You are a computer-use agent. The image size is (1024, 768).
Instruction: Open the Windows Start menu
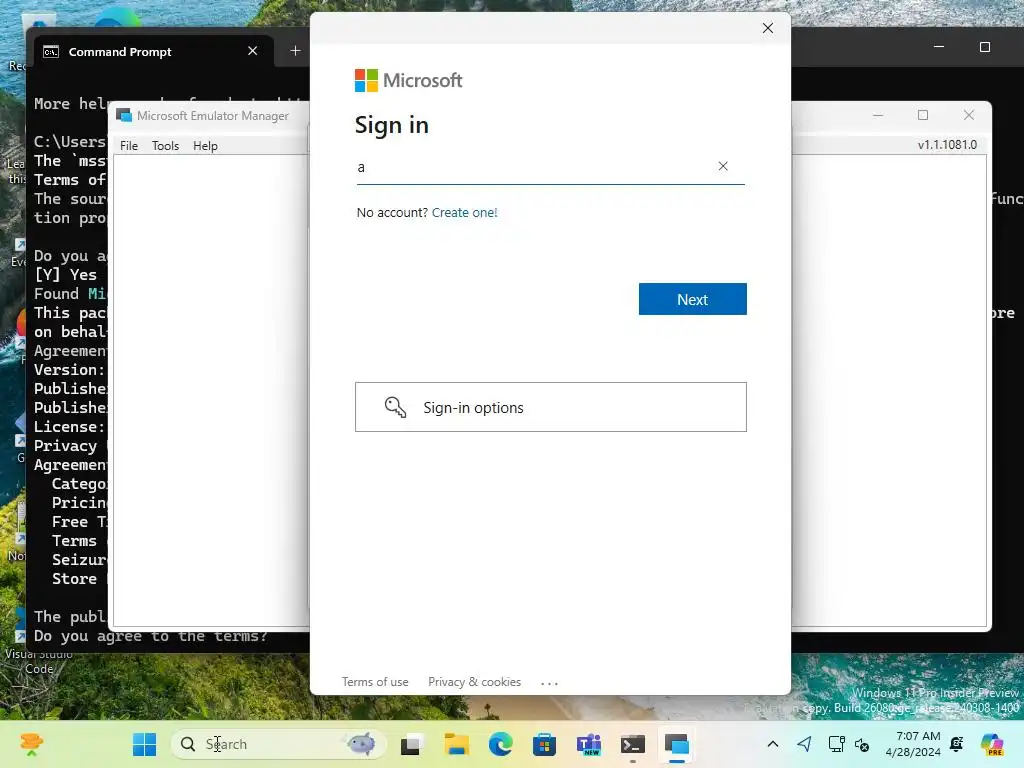pyautogui.click(x=144, y=744)
